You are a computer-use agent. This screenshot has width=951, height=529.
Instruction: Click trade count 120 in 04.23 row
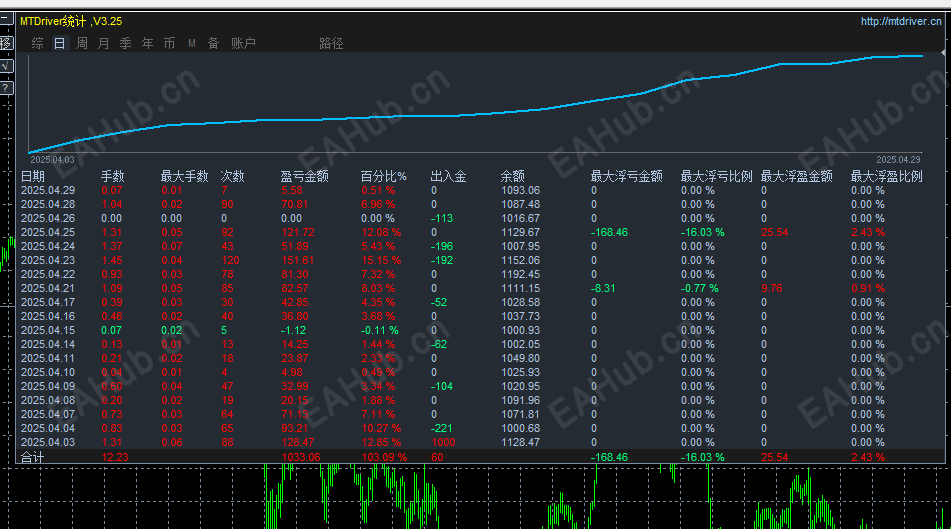coord(230,260)
